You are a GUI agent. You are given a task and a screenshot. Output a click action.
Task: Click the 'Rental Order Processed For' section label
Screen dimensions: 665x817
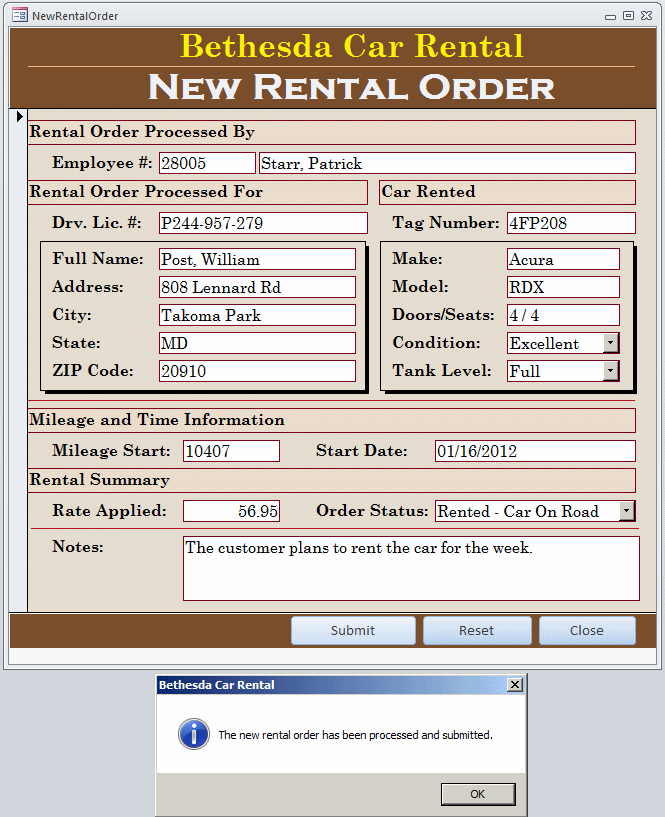click(x=146, y=192)
